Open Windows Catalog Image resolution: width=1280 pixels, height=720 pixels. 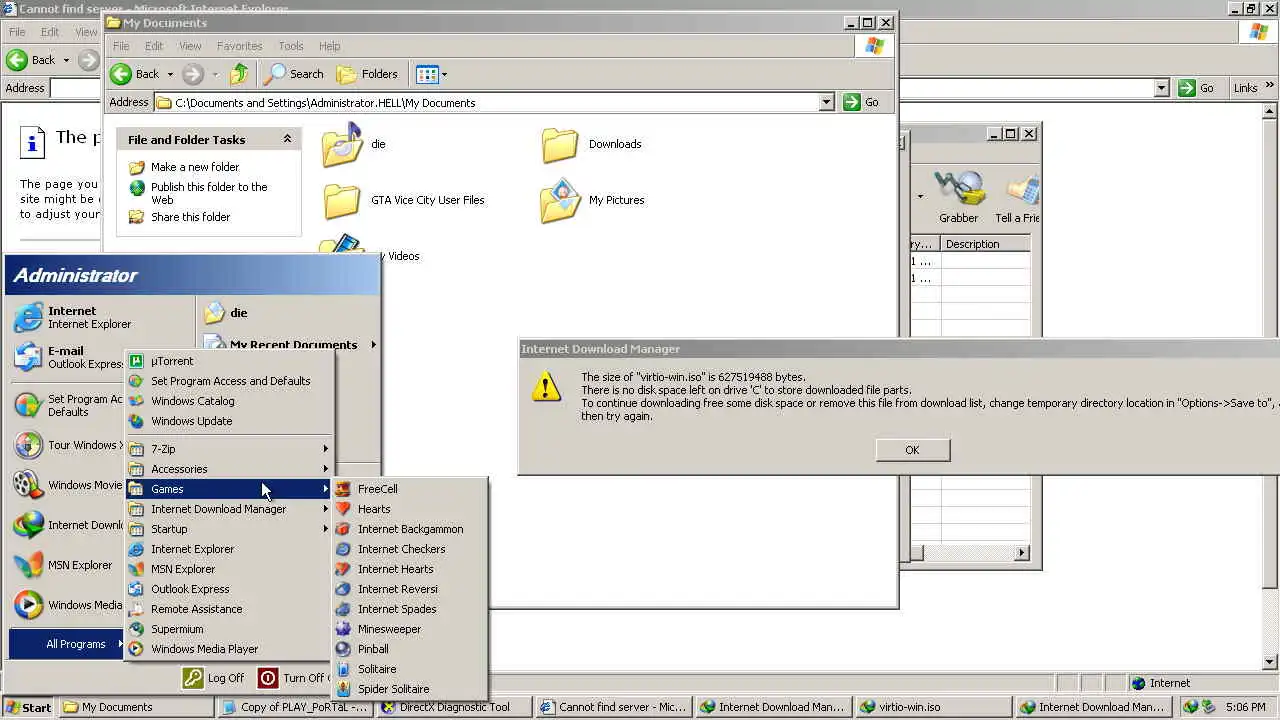click(x=229, y=401)
